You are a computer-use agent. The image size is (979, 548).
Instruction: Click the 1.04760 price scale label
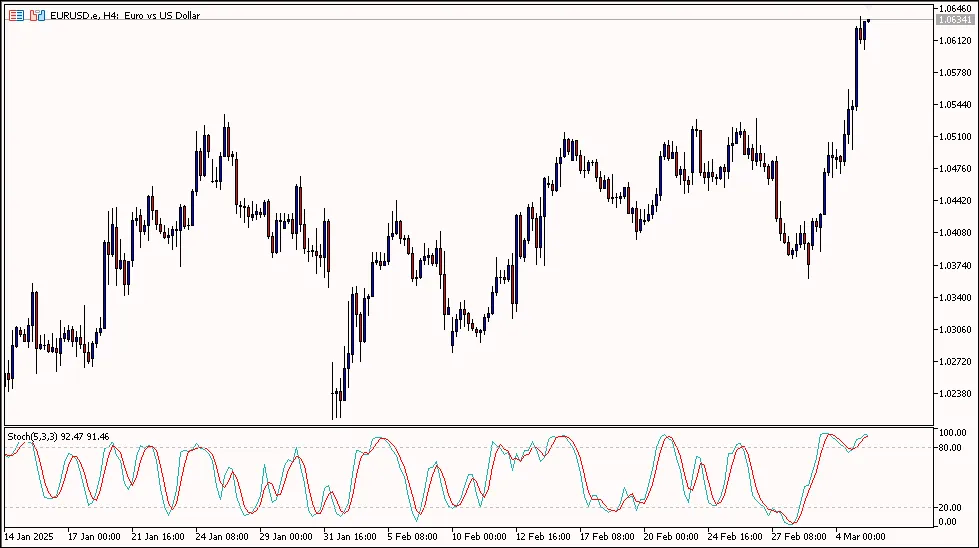(x=955, y=169)
